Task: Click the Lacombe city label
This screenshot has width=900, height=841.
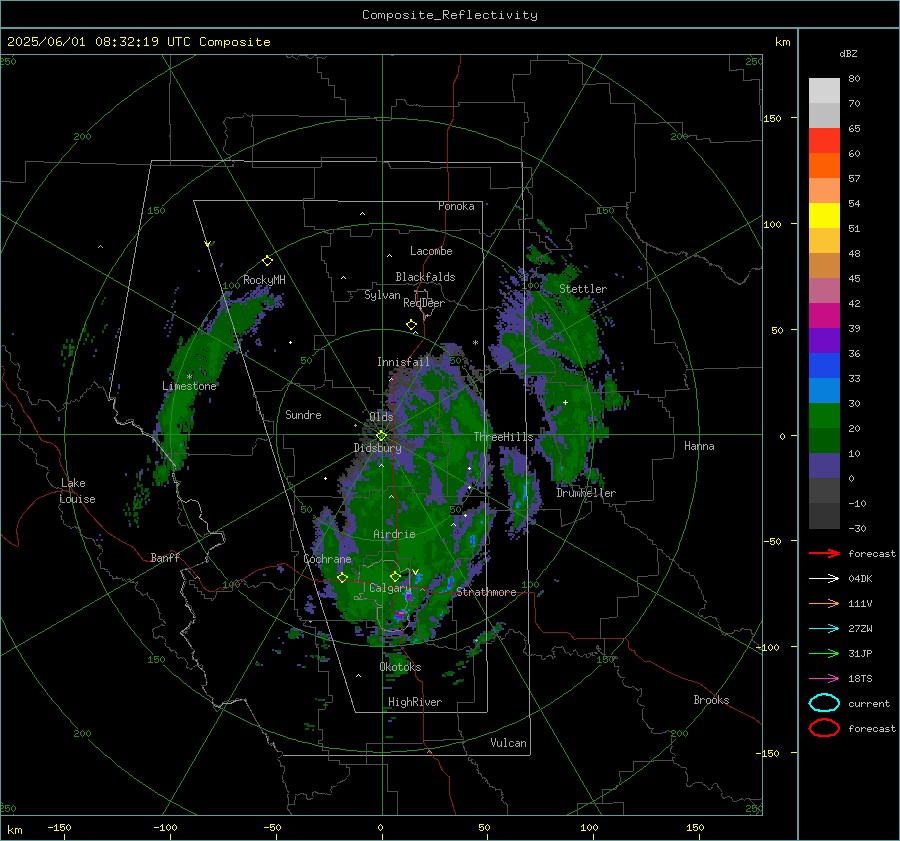Action: pos(431,251)
